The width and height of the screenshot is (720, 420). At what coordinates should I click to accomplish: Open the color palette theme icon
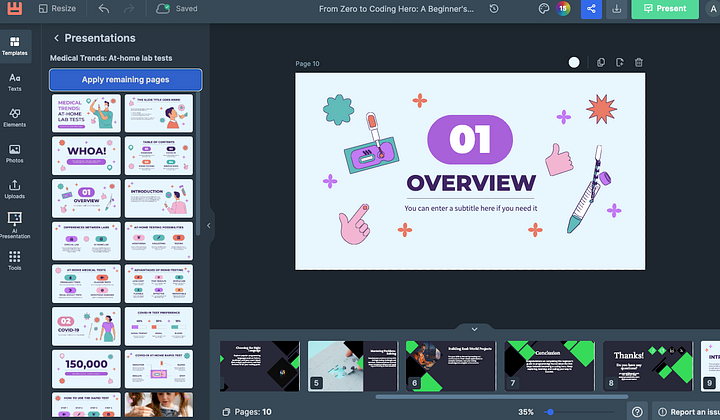point(544,8)
